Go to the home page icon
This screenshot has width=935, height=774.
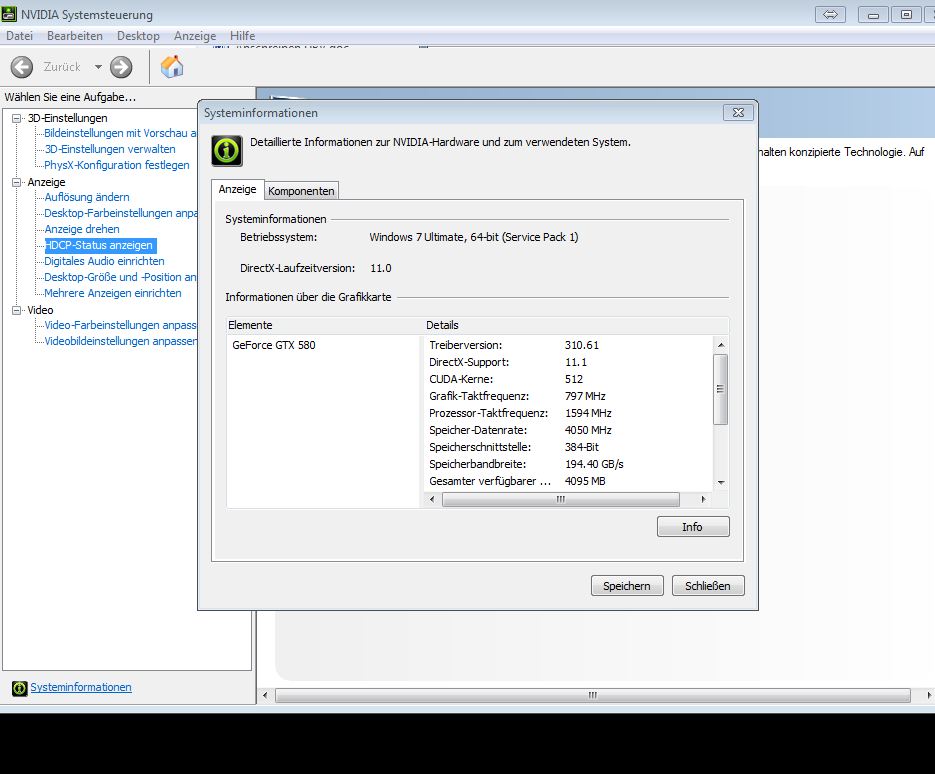click(172, 66)
